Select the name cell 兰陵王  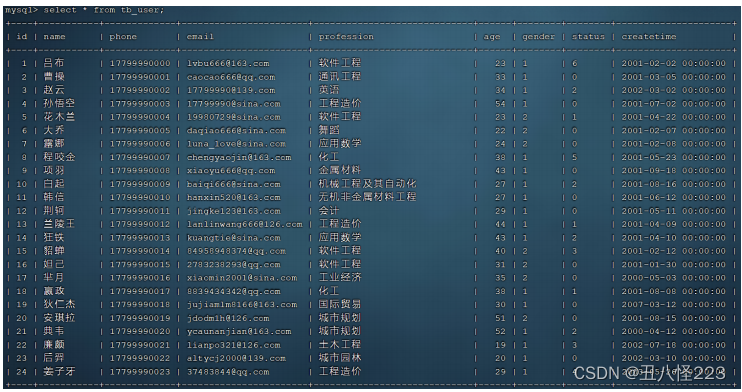point(59,224)
